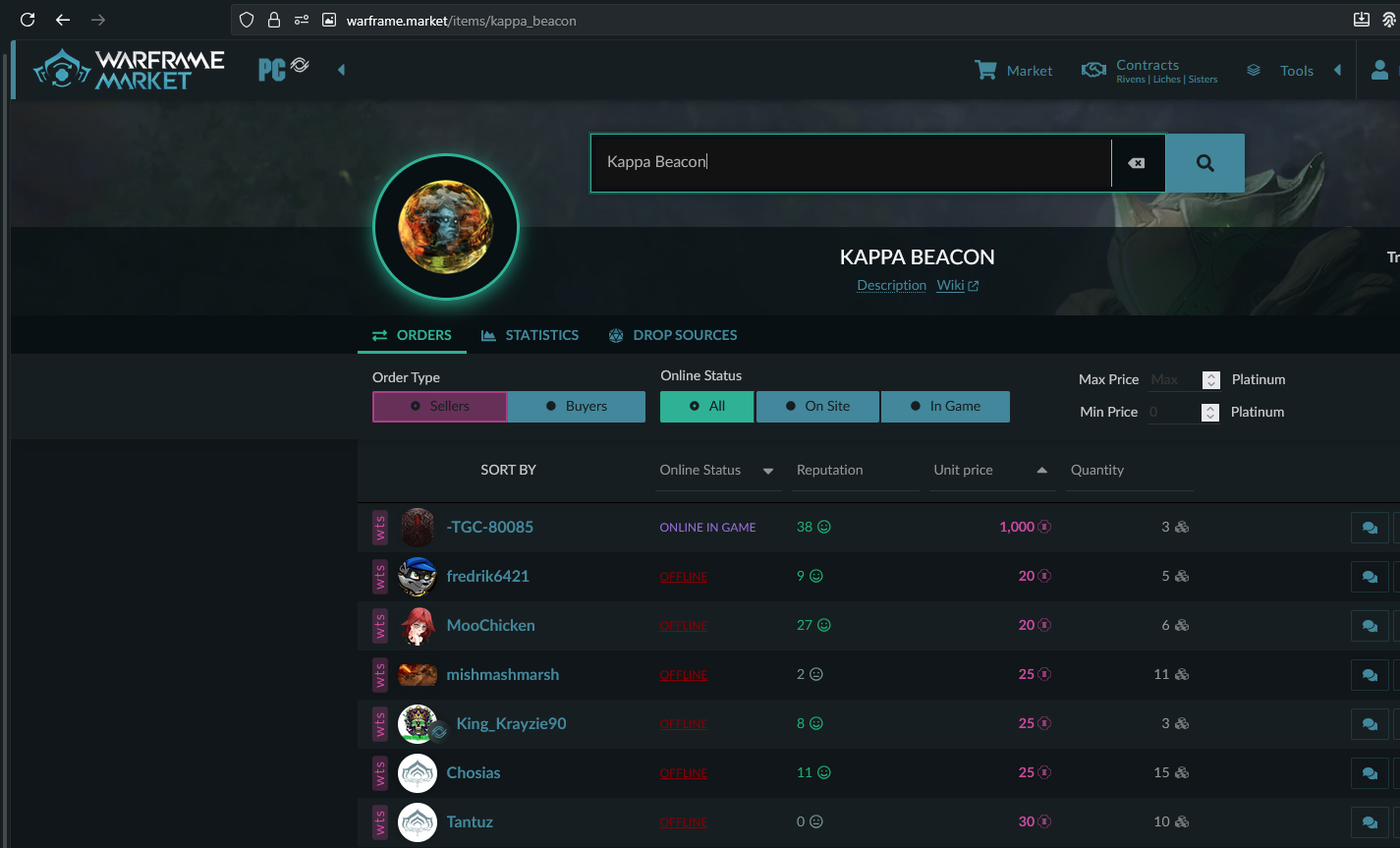Collapse the arrow next to Tools
Image resolution: width=1400 pixels, height=848 pixels.
1337,70
